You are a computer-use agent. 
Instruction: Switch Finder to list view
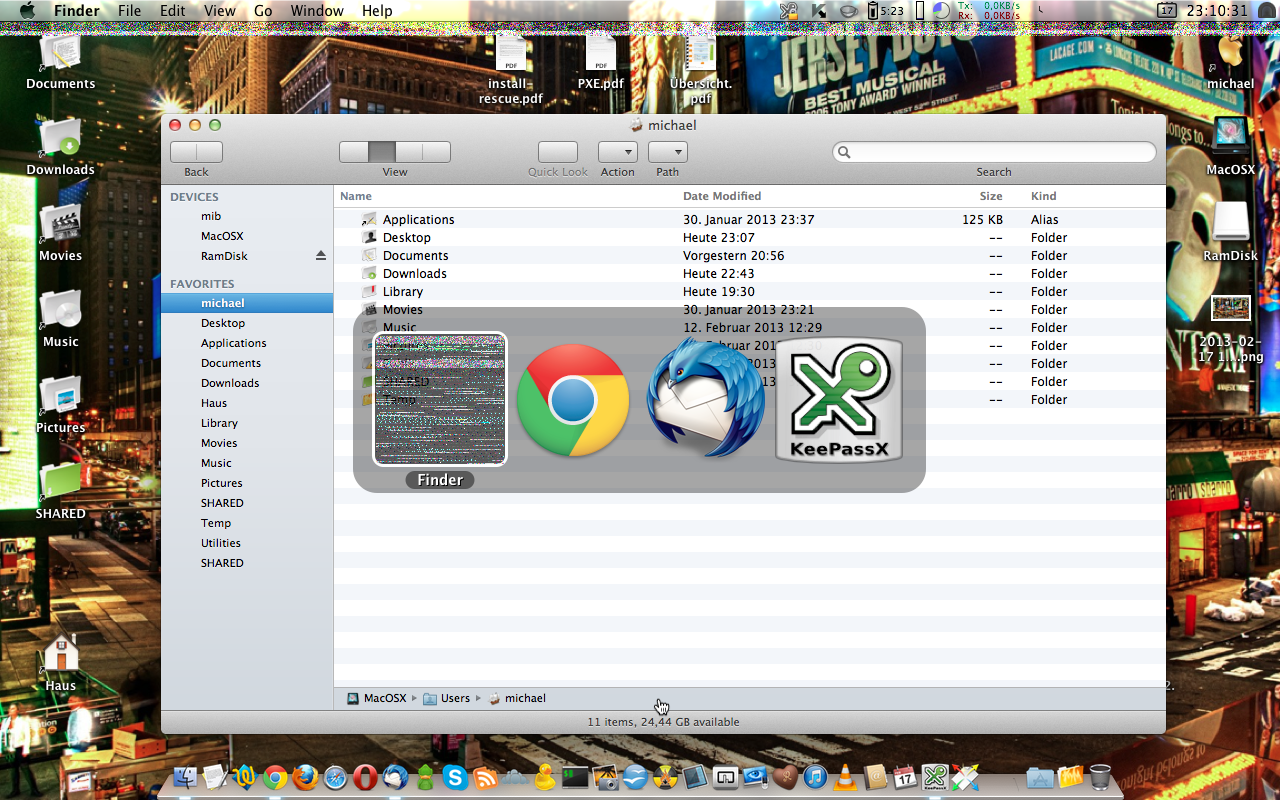pos(382,152)
